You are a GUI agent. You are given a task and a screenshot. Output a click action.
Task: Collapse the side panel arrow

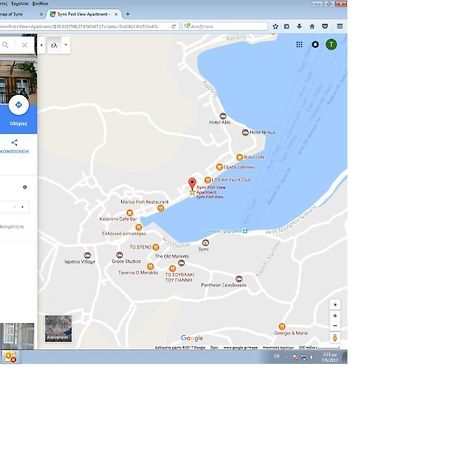click(41, 45)
